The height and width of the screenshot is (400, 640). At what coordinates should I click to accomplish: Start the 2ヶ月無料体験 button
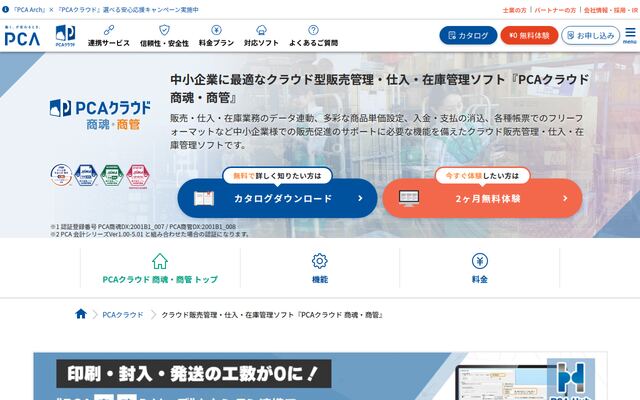tap(482, 198)
